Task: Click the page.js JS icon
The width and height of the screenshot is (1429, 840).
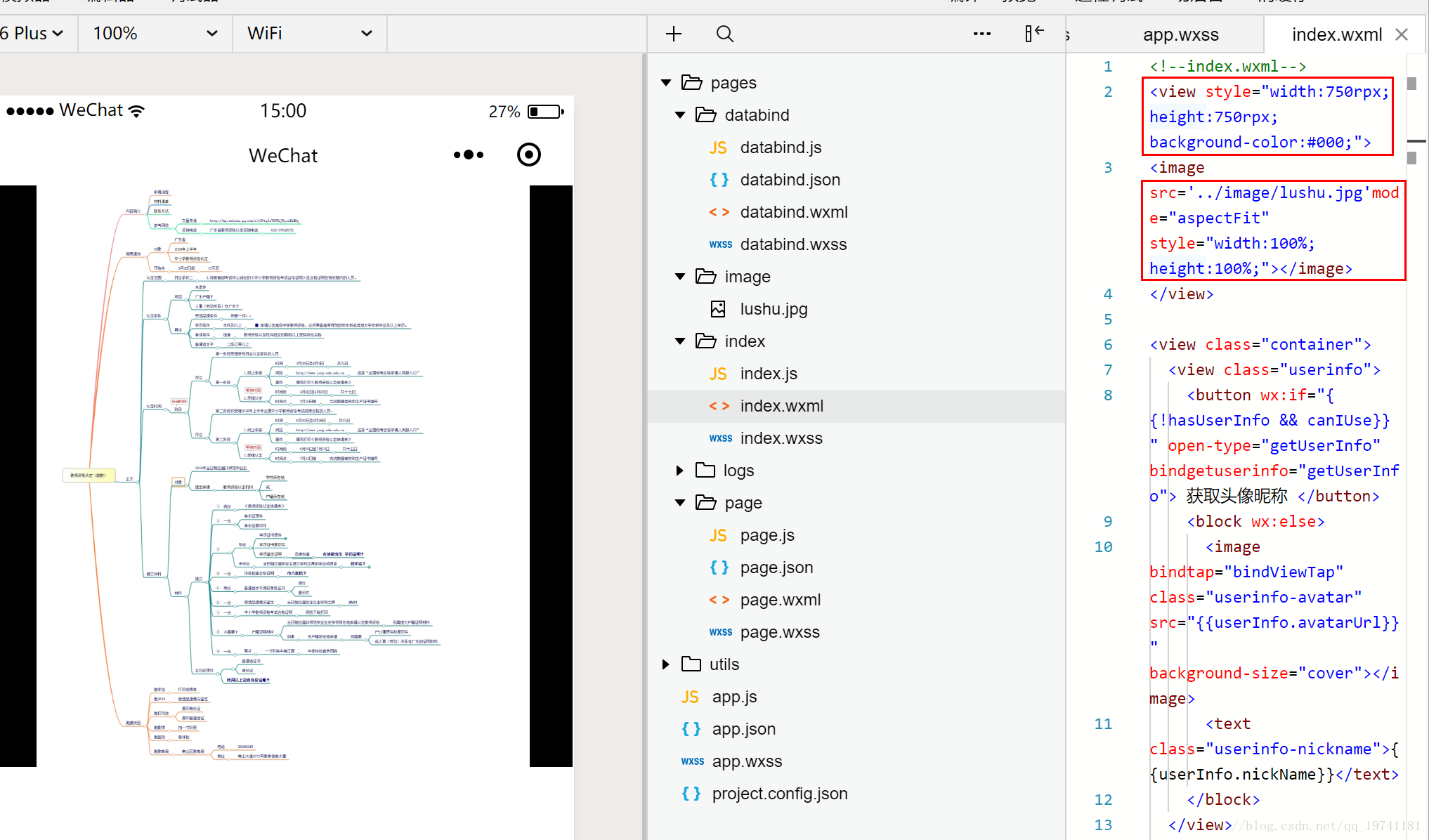Action: pos(718,535)
